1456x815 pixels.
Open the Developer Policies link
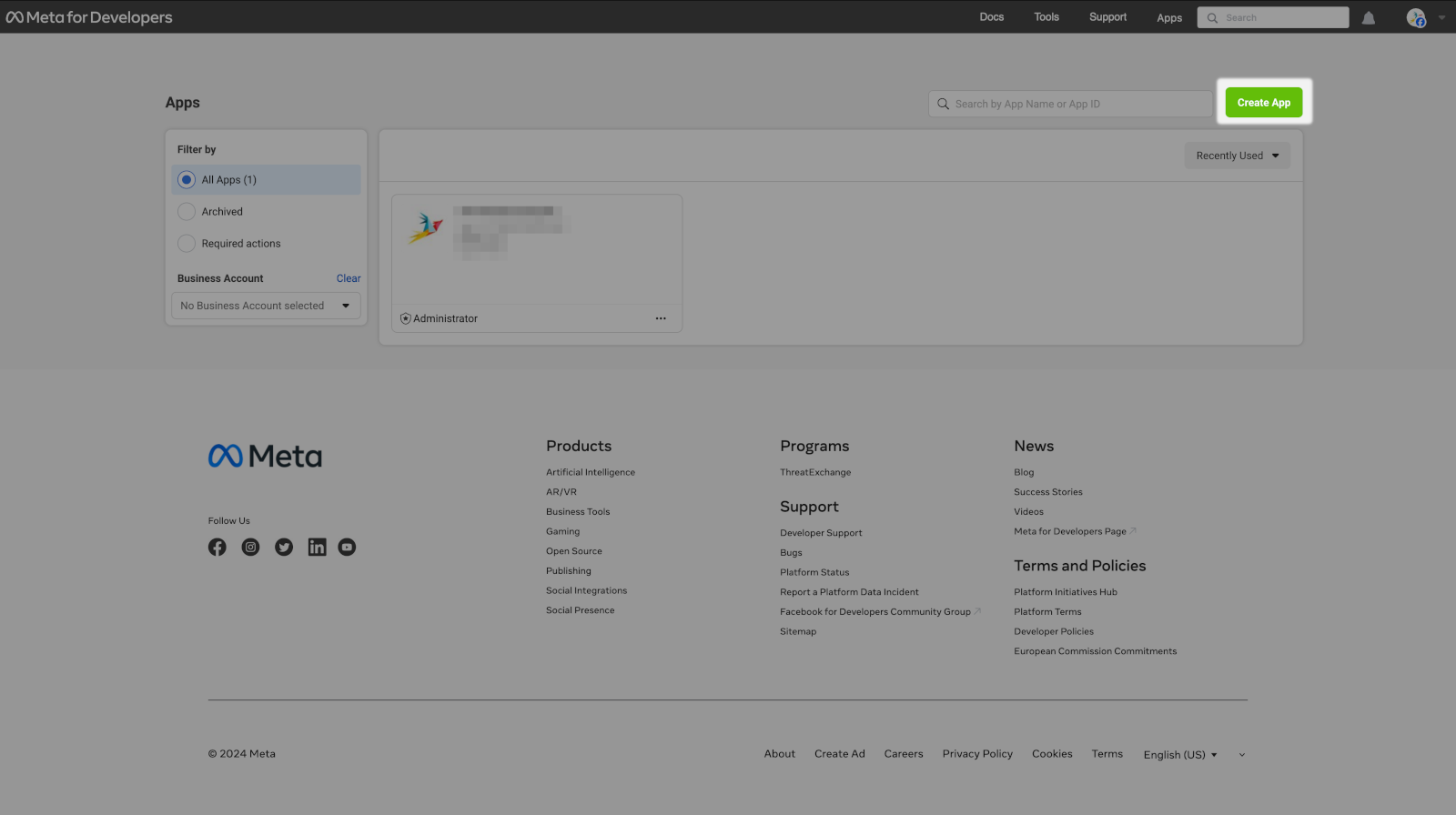1054,631
